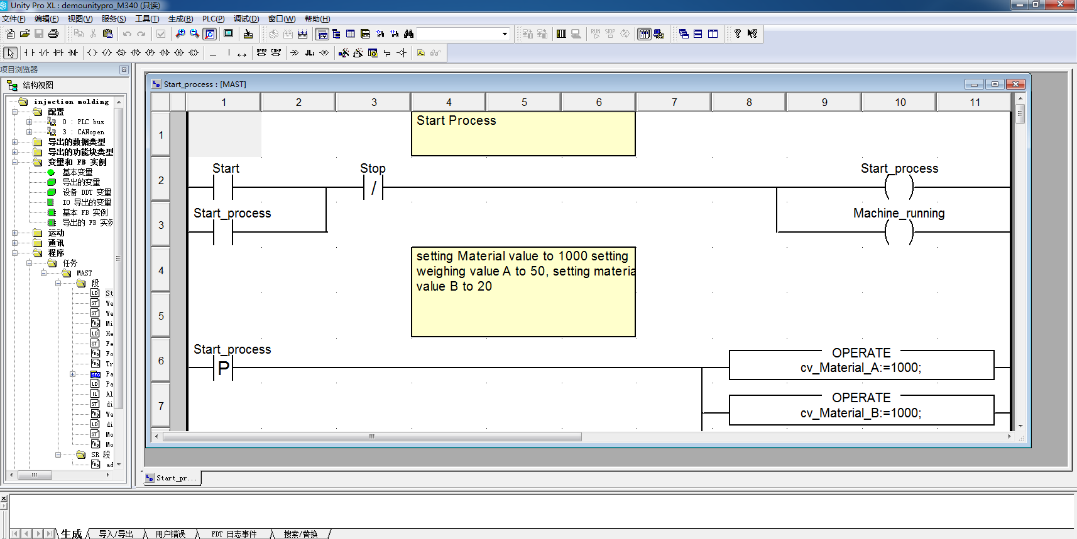Open the 视图(V) menu

(x=80, y=19)
